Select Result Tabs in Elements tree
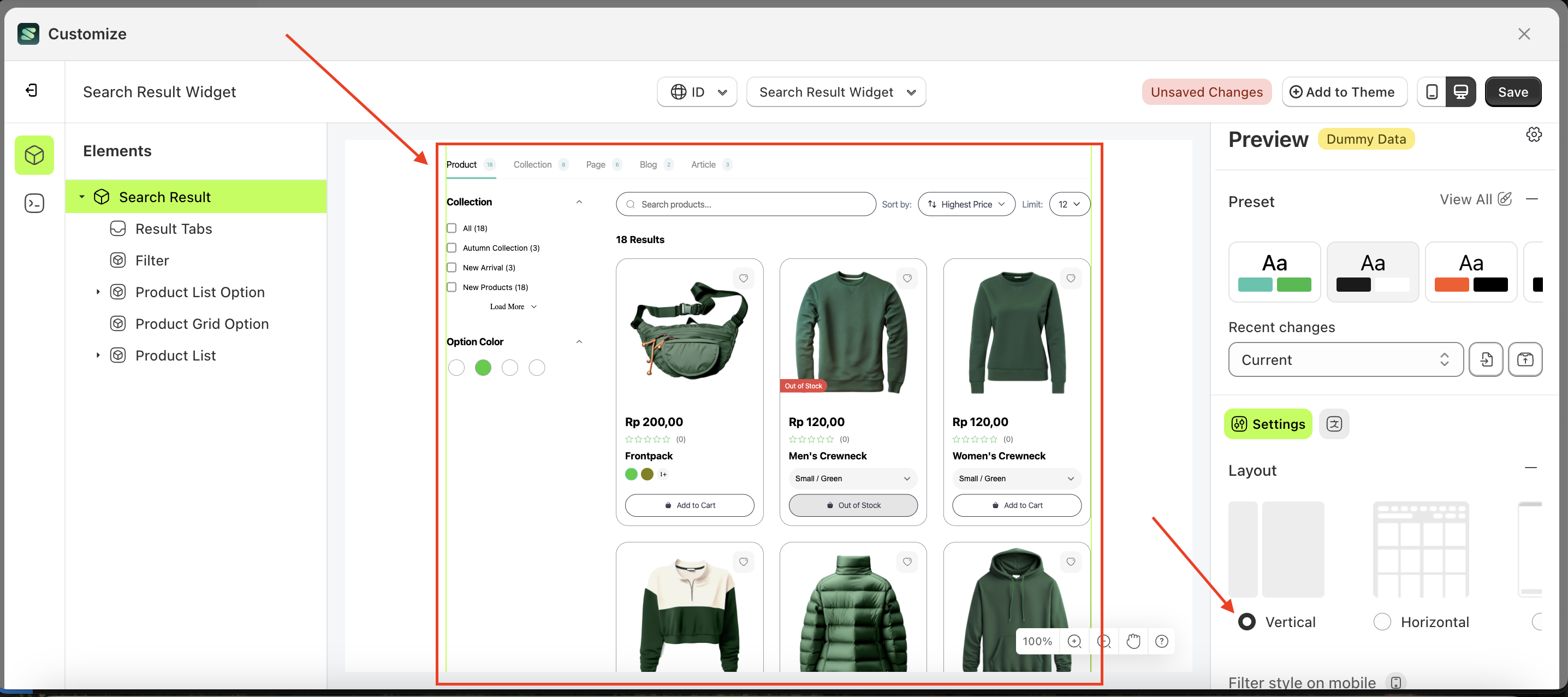 (x=174, y=228)
